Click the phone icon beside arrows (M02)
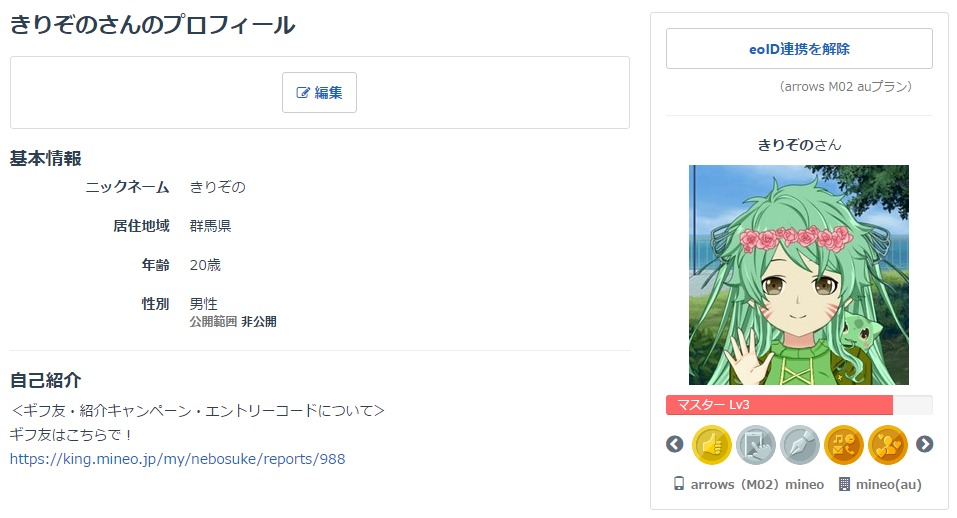The image size is (957, 518). point(679,484)
